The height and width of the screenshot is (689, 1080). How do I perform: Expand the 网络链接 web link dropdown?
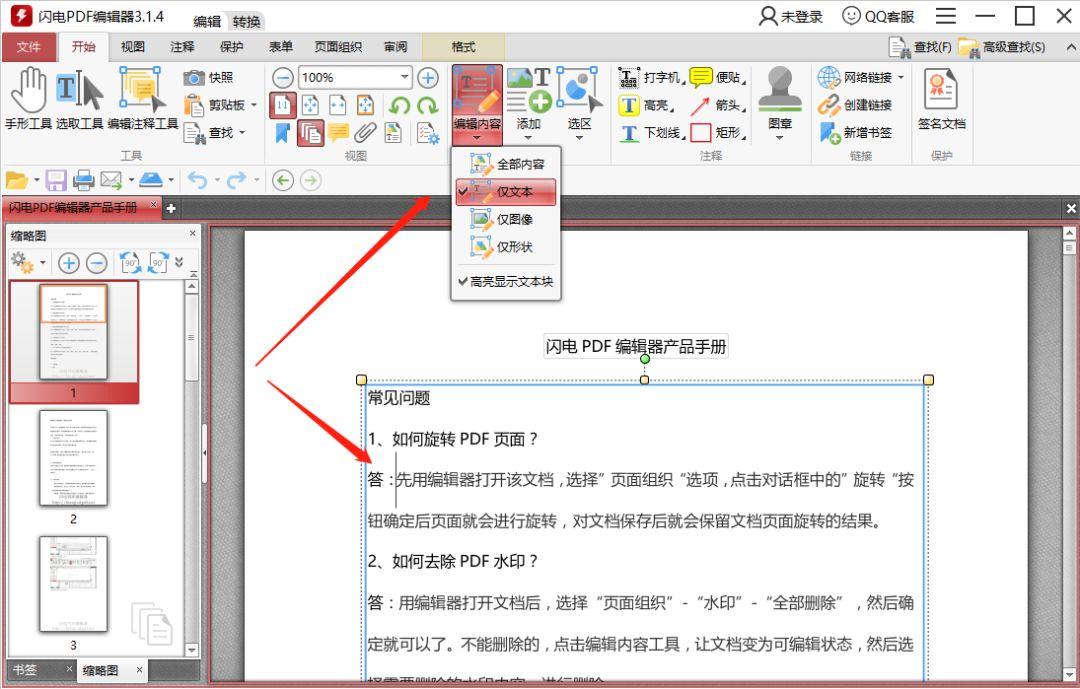(x=901, y=77)
